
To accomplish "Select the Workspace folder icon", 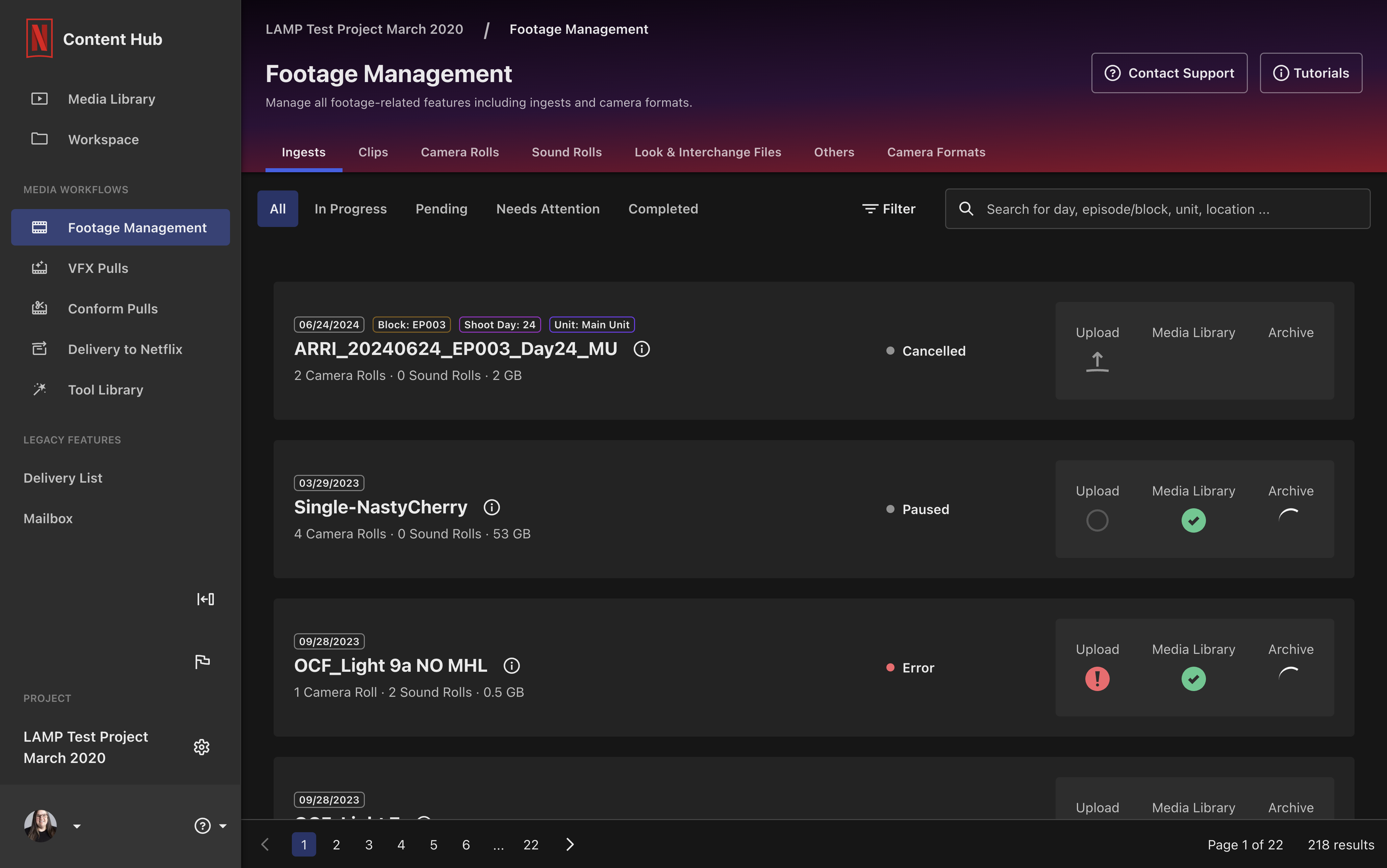I will 39,139.
